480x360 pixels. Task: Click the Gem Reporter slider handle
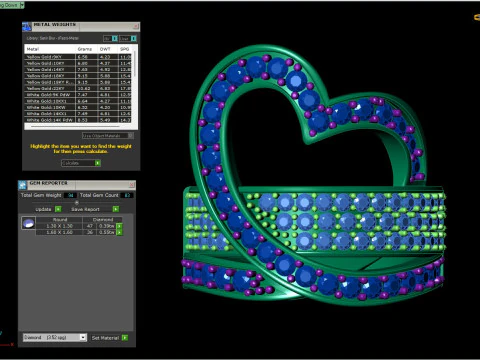click(77, 203)
